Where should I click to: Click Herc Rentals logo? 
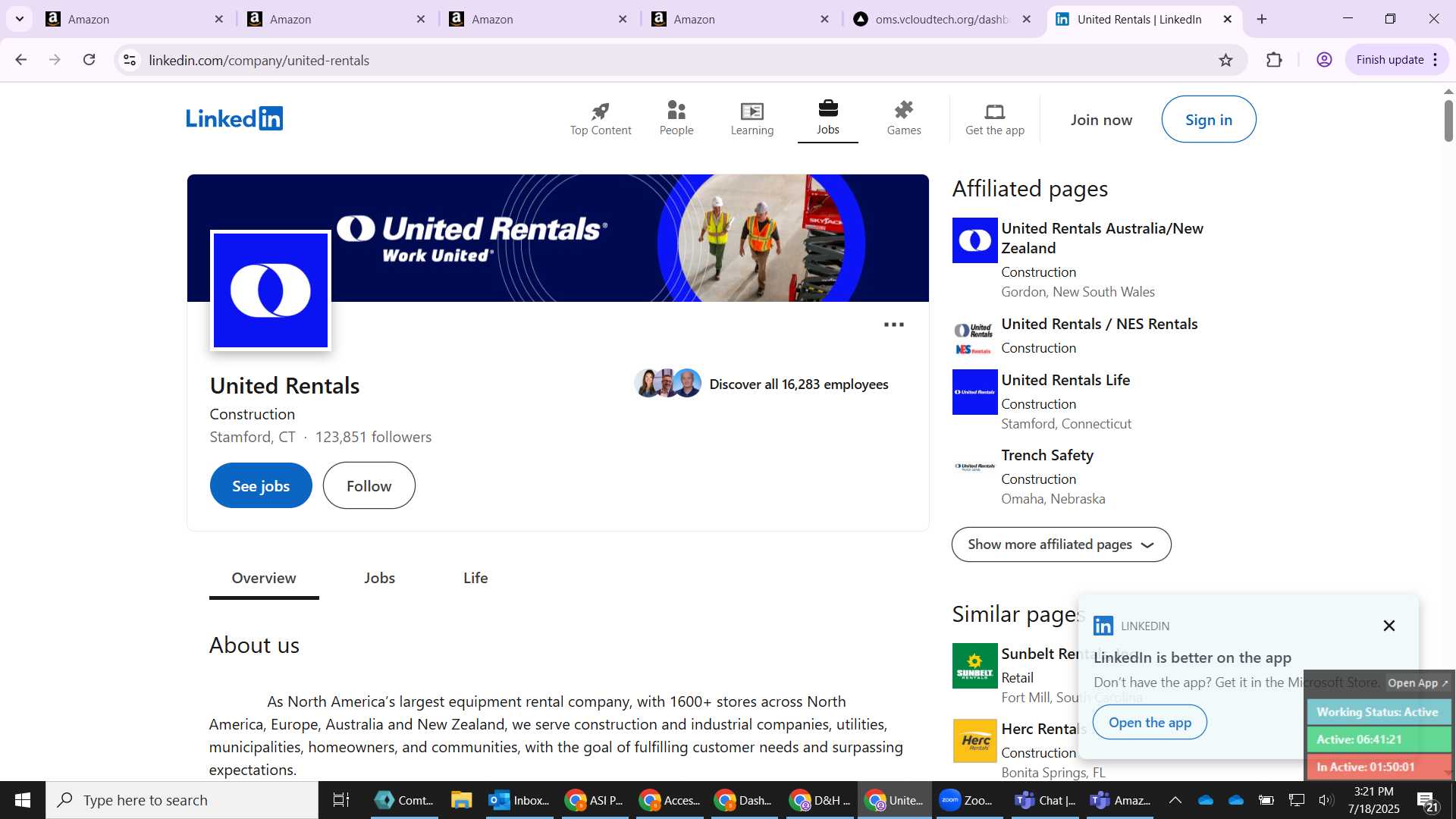(x=974, y=741)
